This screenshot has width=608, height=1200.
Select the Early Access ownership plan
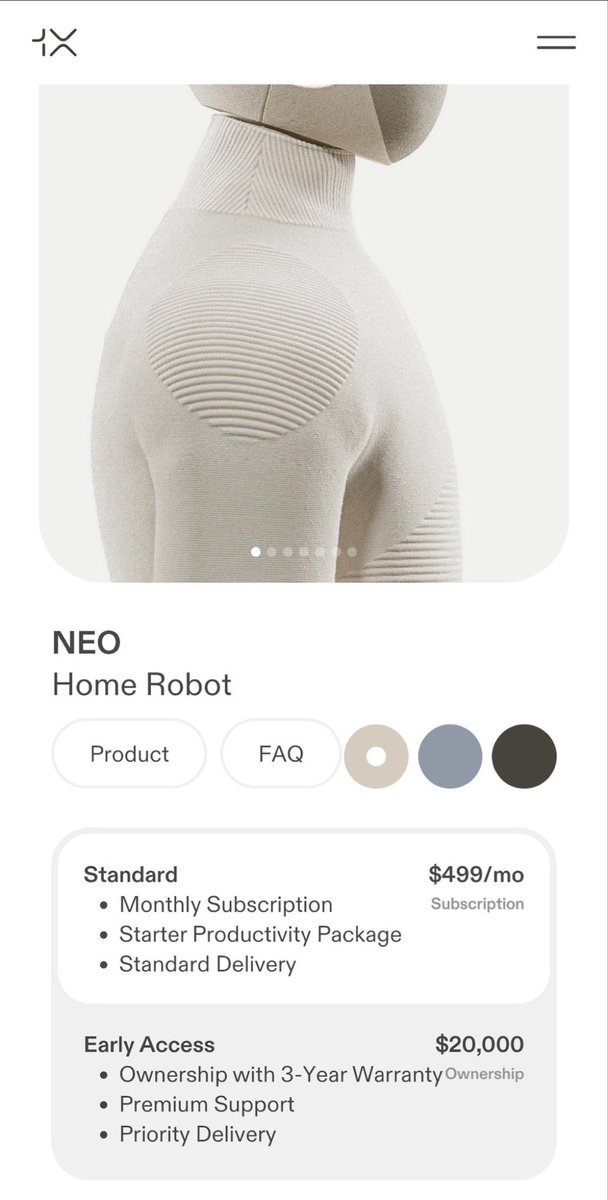click(x=304, y=1090)
